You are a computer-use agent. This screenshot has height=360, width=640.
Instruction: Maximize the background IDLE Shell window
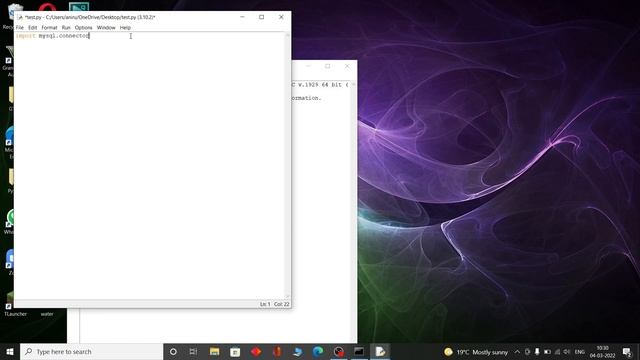pyautogui.click(x=328, y=66)
